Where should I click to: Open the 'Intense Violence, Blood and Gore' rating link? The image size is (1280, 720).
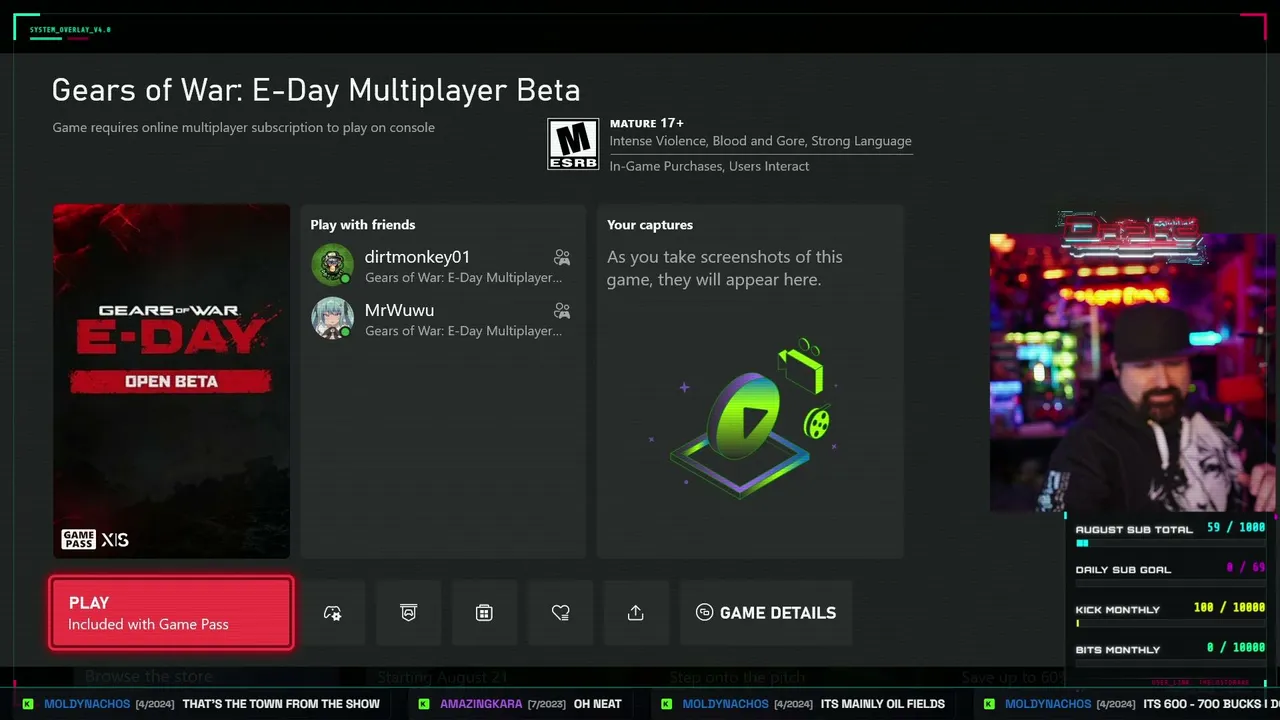tap(761, 141)
